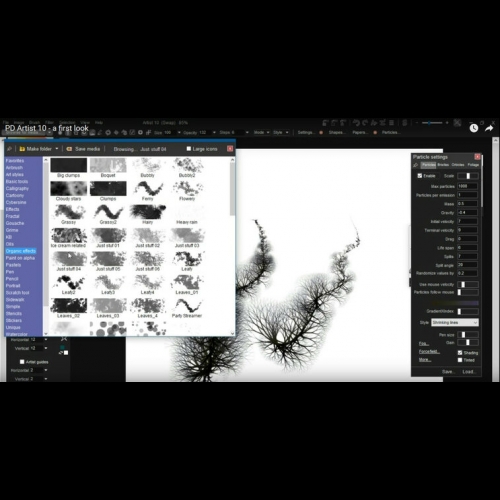This screenshot has height=500, width=500.
Task: Select the Ice cream related brush preset
Action: click(69, 238)
